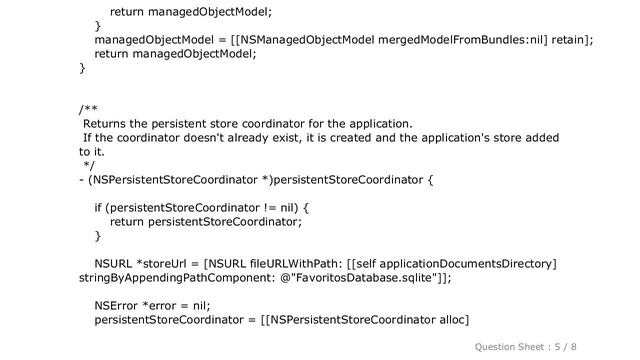Click the "if (persistentStoreCoordinator != nil) {" line

(x=202, y=208)
